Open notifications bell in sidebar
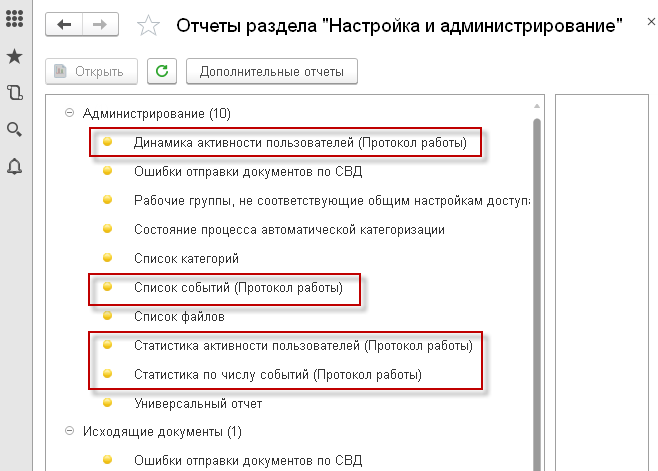 [x=14, y=166]
